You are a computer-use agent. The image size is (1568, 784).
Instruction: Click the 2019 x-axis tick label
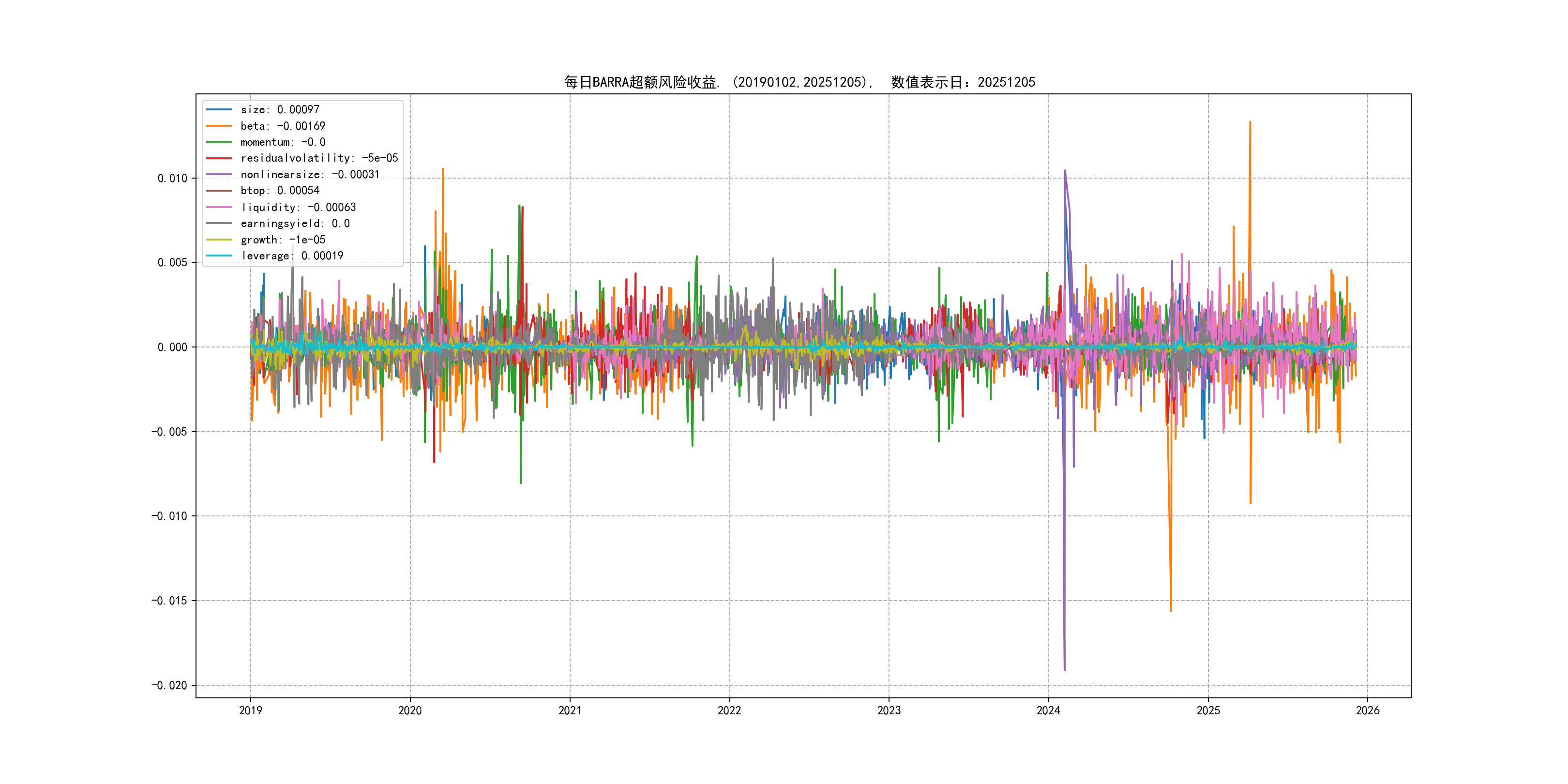click(250, 710)
